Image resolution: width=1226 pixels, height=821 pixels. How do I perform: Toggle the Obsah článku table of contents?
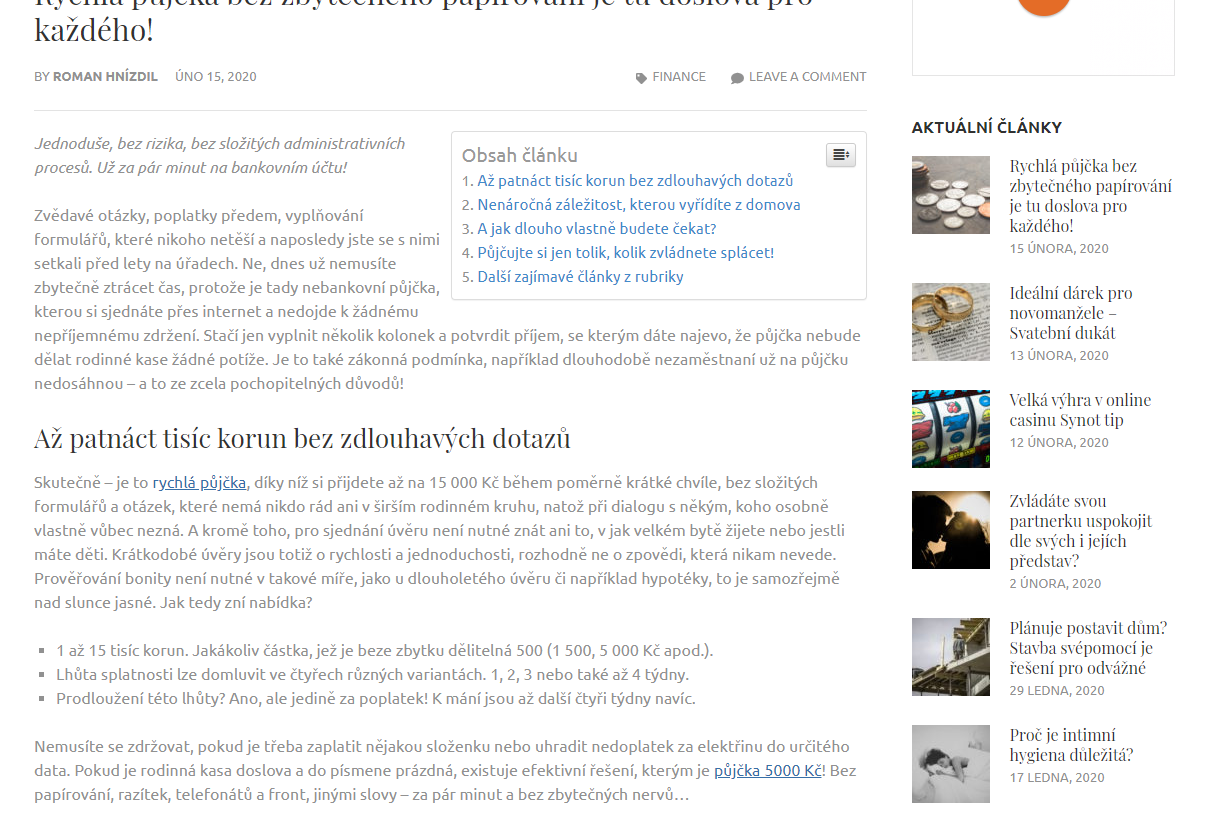[840, 155]
